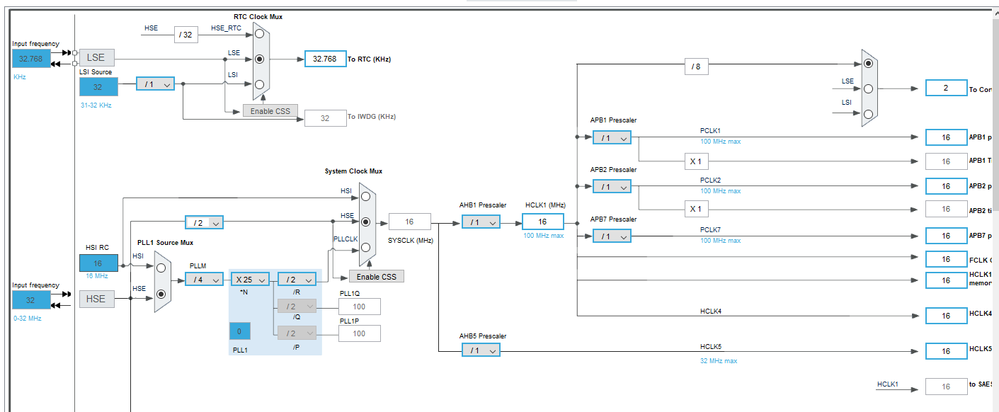Image resolution: width=999 pixels, height=412 pixels.
Task: Click the HSE input frequency field
Action: [31, 301]
